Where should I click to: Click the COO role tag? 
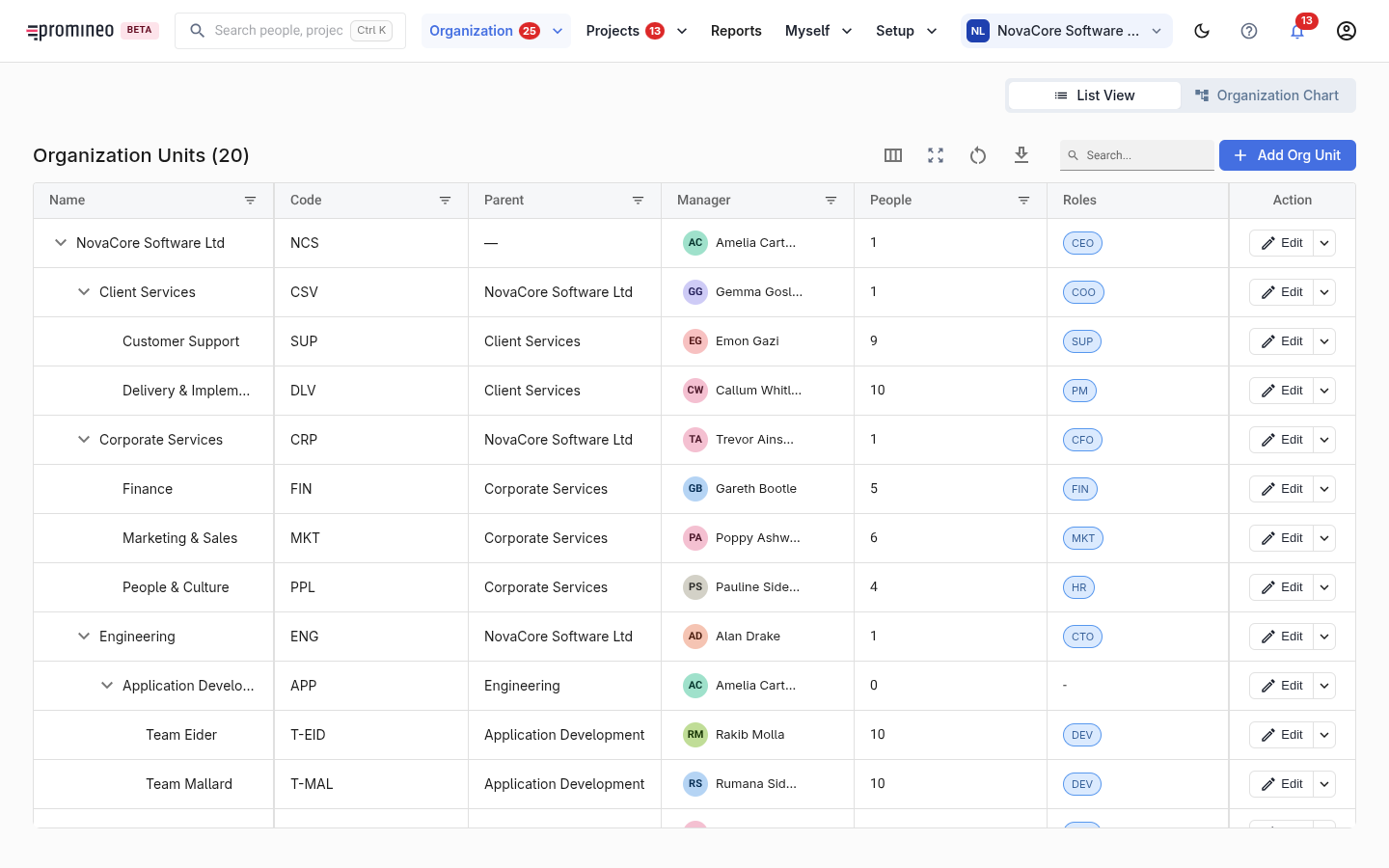tap(1083, 292)
